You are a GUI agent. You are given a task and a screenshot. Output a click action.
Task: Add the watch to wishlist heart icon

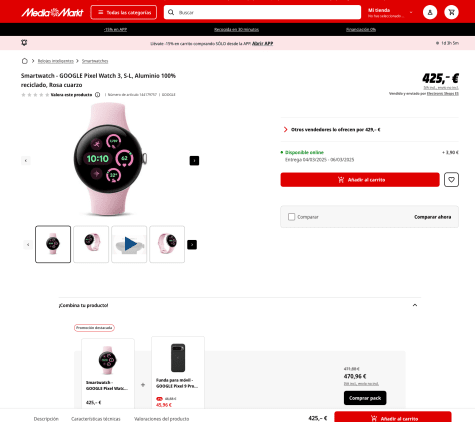(451, 180)
